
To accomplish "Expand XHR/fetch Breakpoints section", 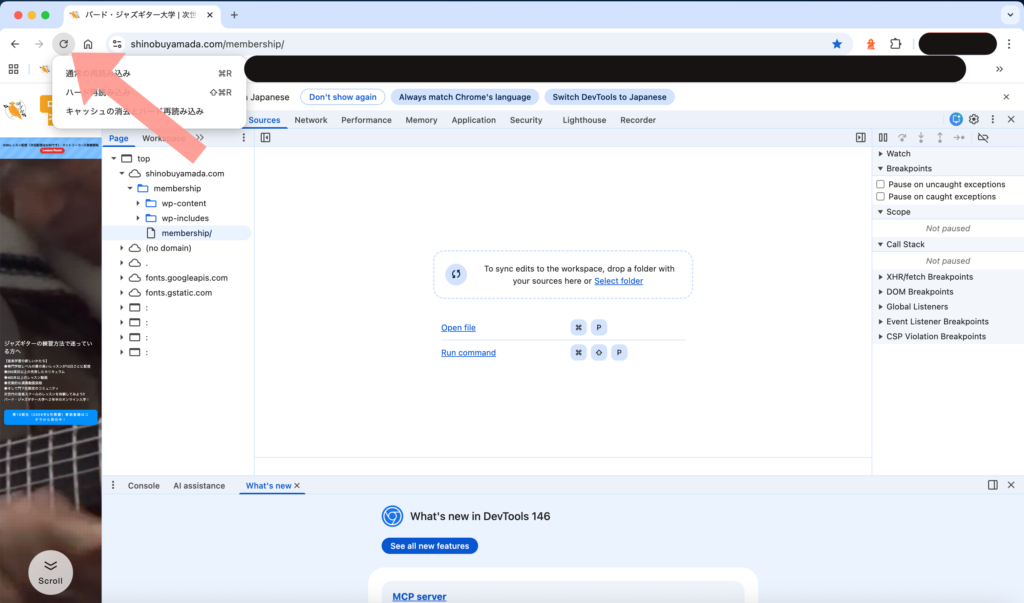I will click(x=880, y=277).
